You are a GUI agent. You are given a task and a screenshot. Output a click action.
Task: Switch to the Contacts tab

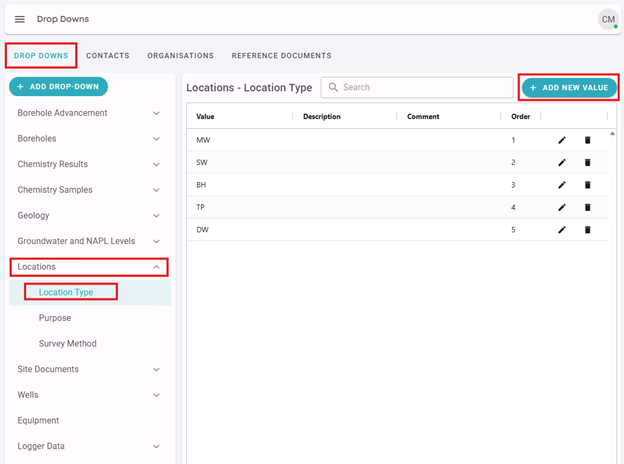107,56
